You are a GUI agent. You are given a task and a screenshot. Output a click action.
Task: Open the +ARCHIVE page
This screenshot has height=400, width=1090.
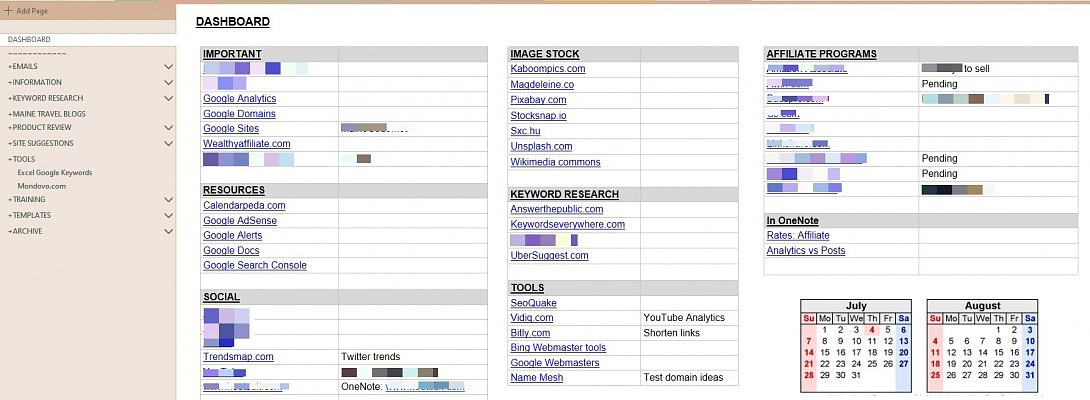(x=25, y=231)
